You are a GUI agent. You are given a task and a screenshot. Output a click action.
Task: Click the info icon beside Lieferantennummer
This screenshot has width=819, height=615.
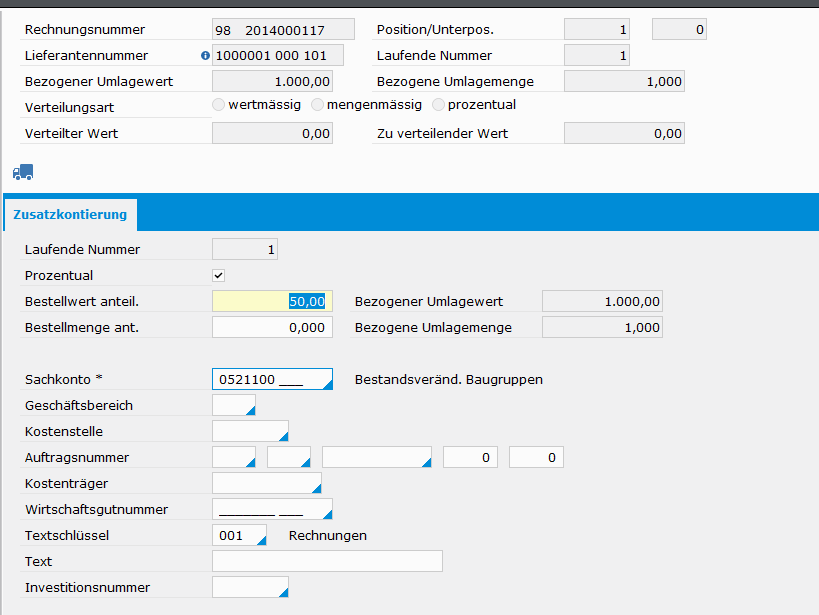point(205,55)
